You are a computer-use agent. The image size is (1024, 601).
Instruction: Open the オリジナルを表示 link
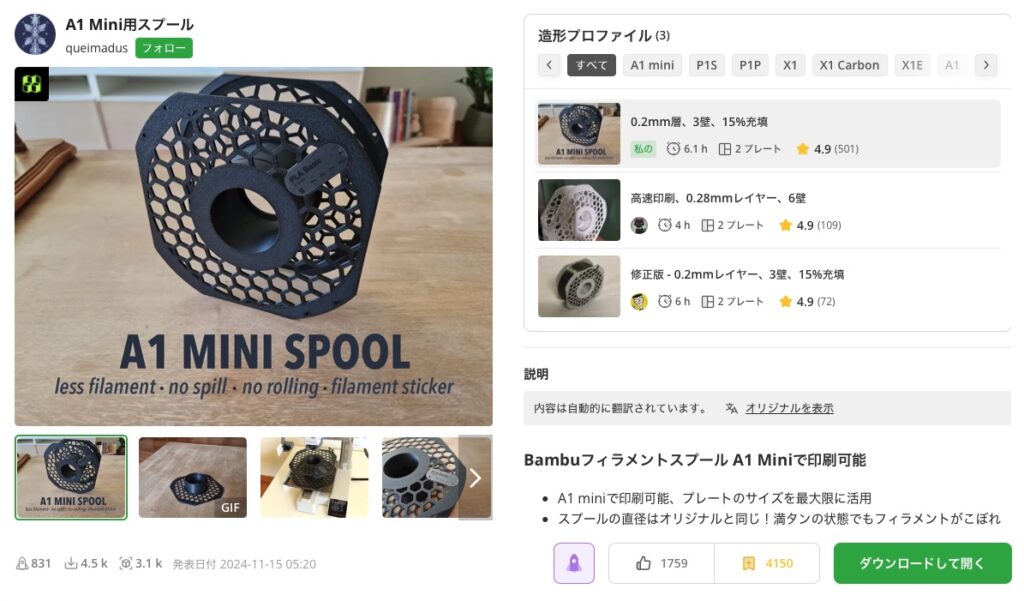(x=789, y=408)
